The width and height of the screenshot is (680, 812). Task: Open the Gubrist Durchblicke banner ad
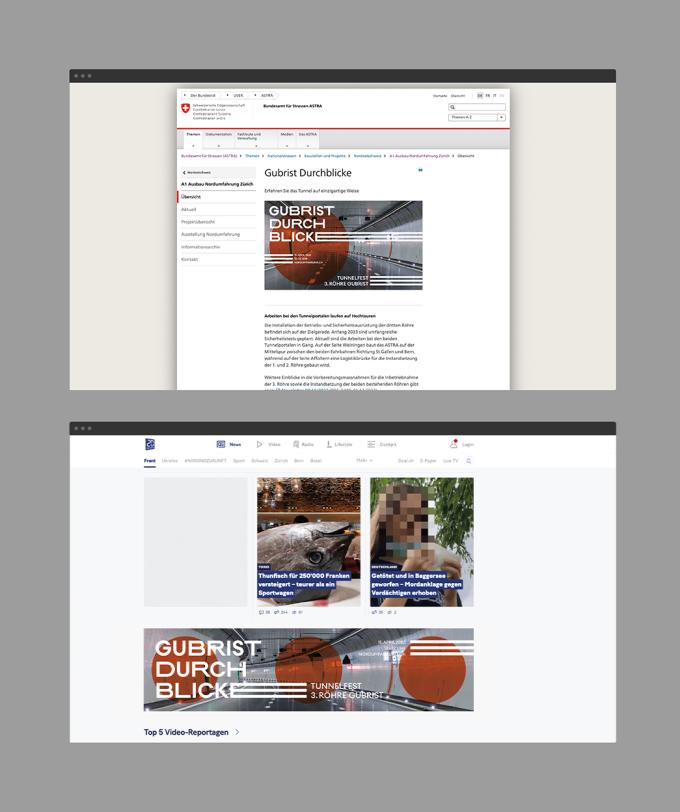[308, 670]
